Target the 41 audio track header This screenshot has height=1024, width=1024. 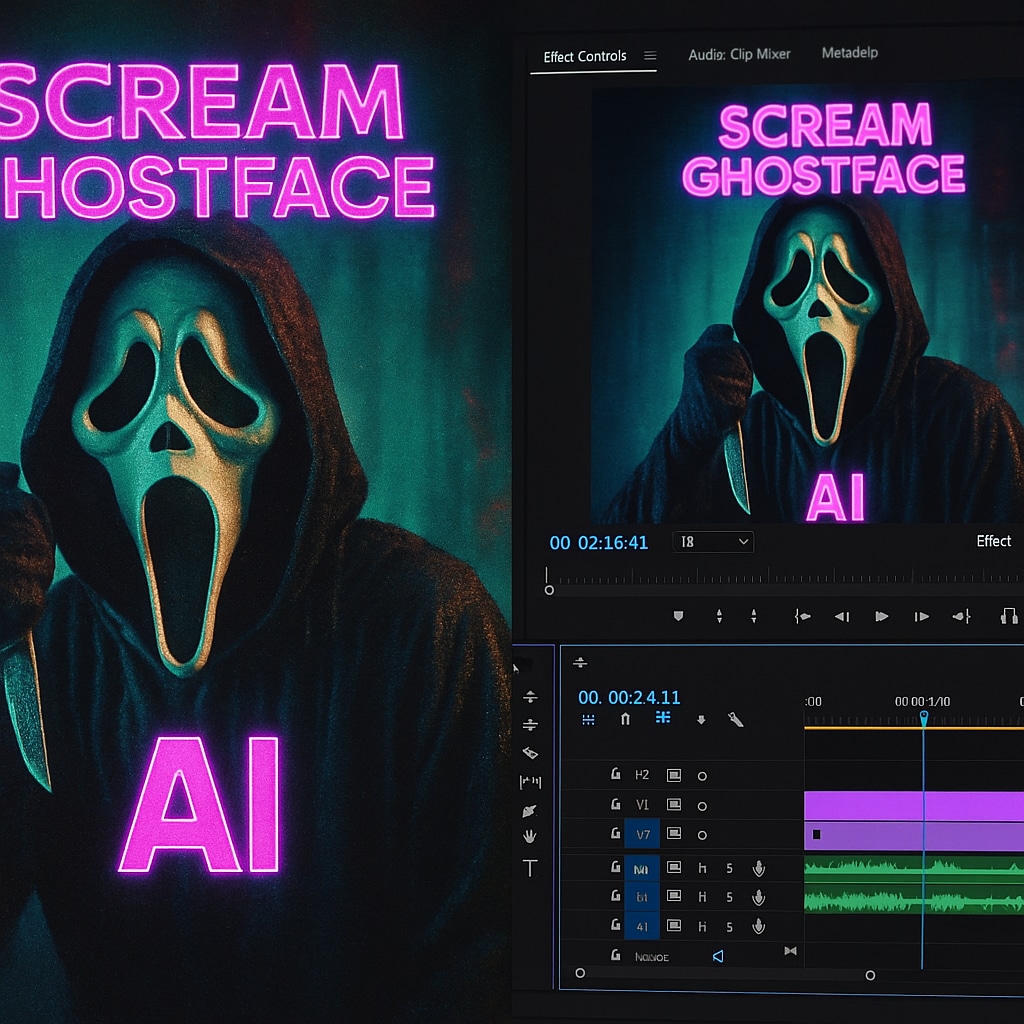642,926
